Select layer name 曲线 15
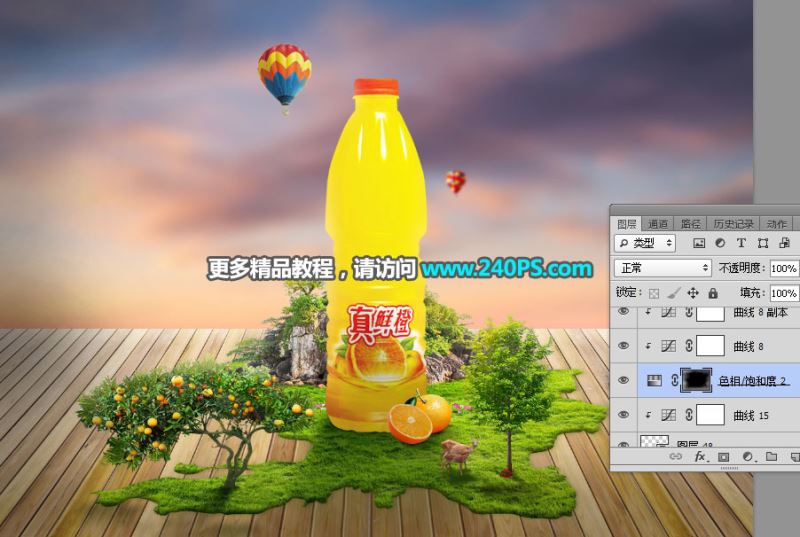The width and height of the screenshot is (800, 537). (751, 416)
